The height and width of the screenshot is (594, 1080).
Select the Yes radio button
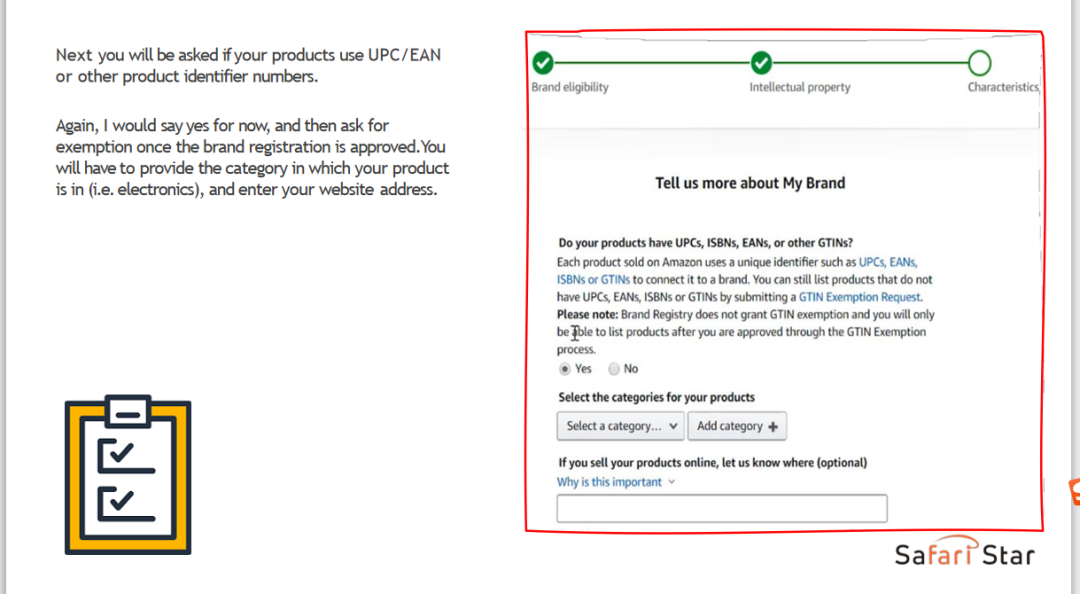point(566,369)
